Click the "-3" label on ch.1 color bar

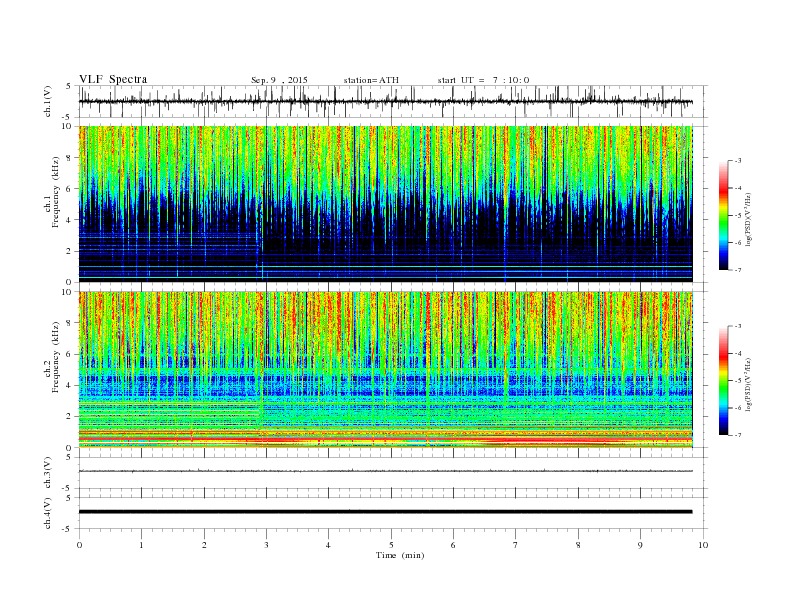point(737,161)
